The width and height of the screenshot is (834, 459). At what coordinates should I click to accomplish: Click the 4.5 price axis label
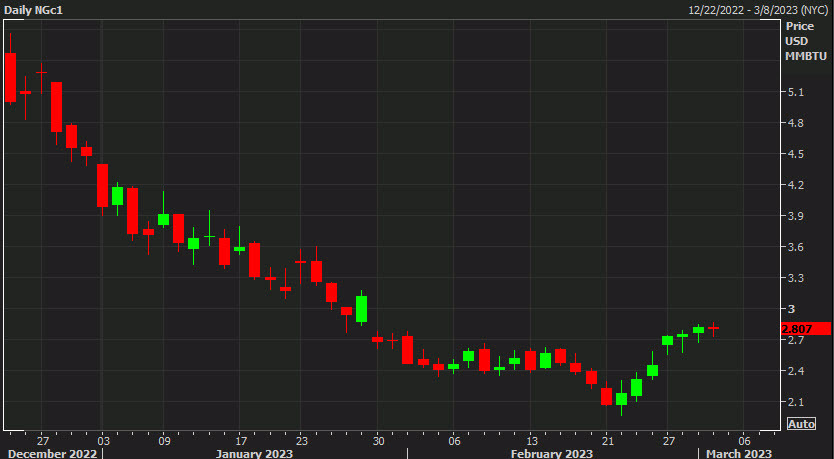(x=796, y=154)
